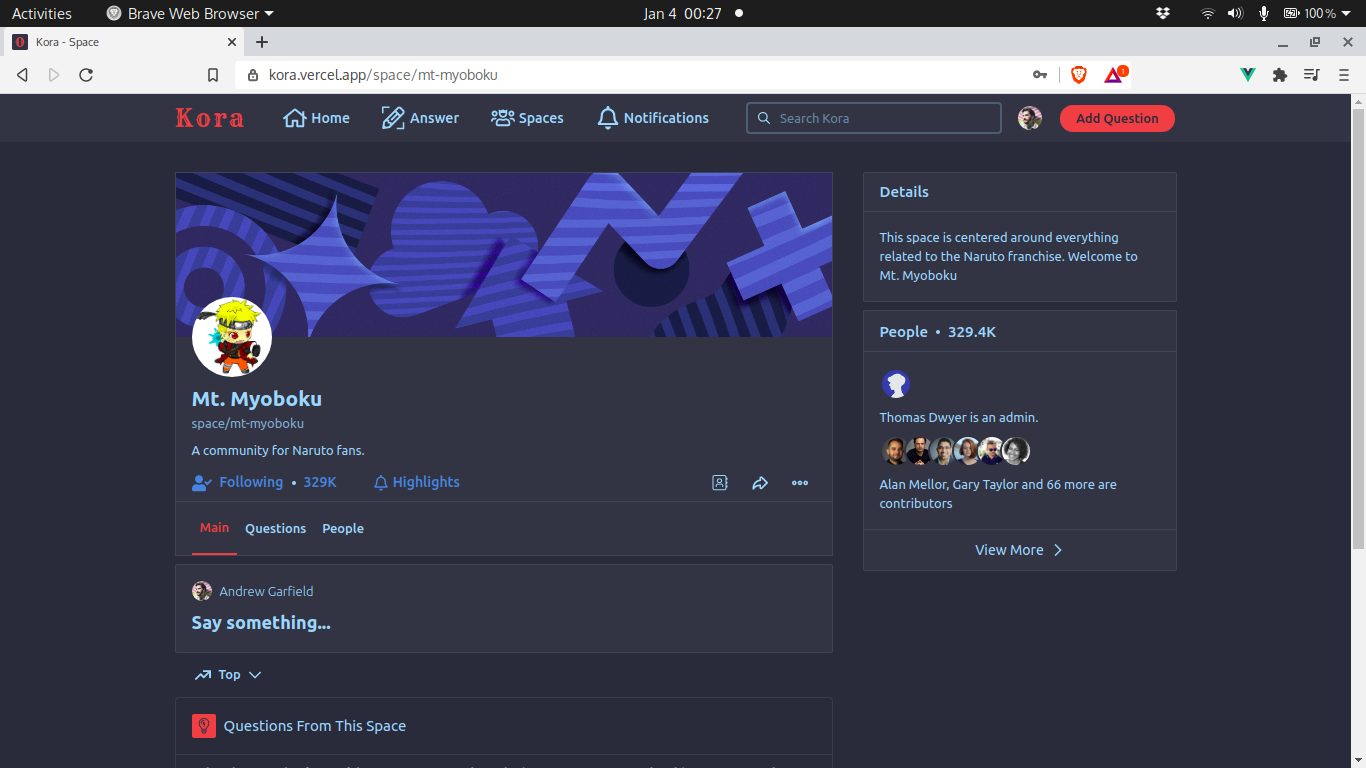Open the Spaces navigation item
Image resolution: width=1366 pixels, height=768 pixels.
[x=527, y=118]
